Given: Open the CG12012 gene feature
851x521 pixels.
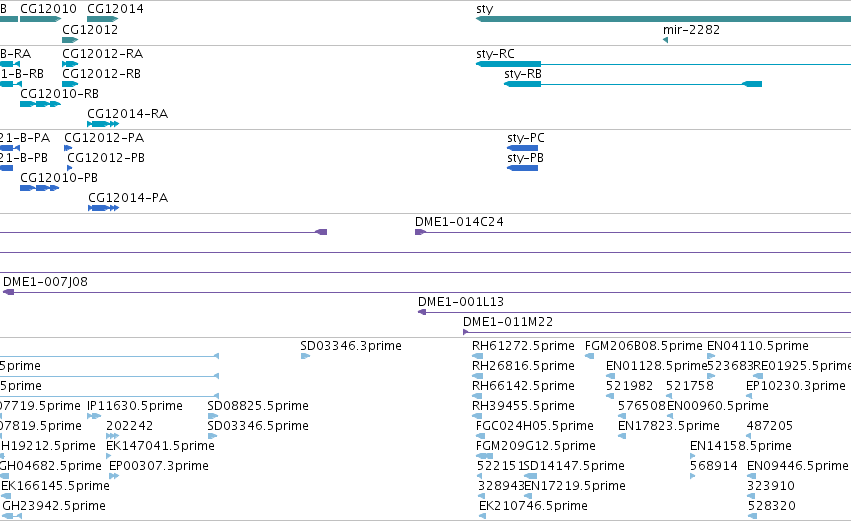Looking at the screenshot, I should [x=70, y=40].
